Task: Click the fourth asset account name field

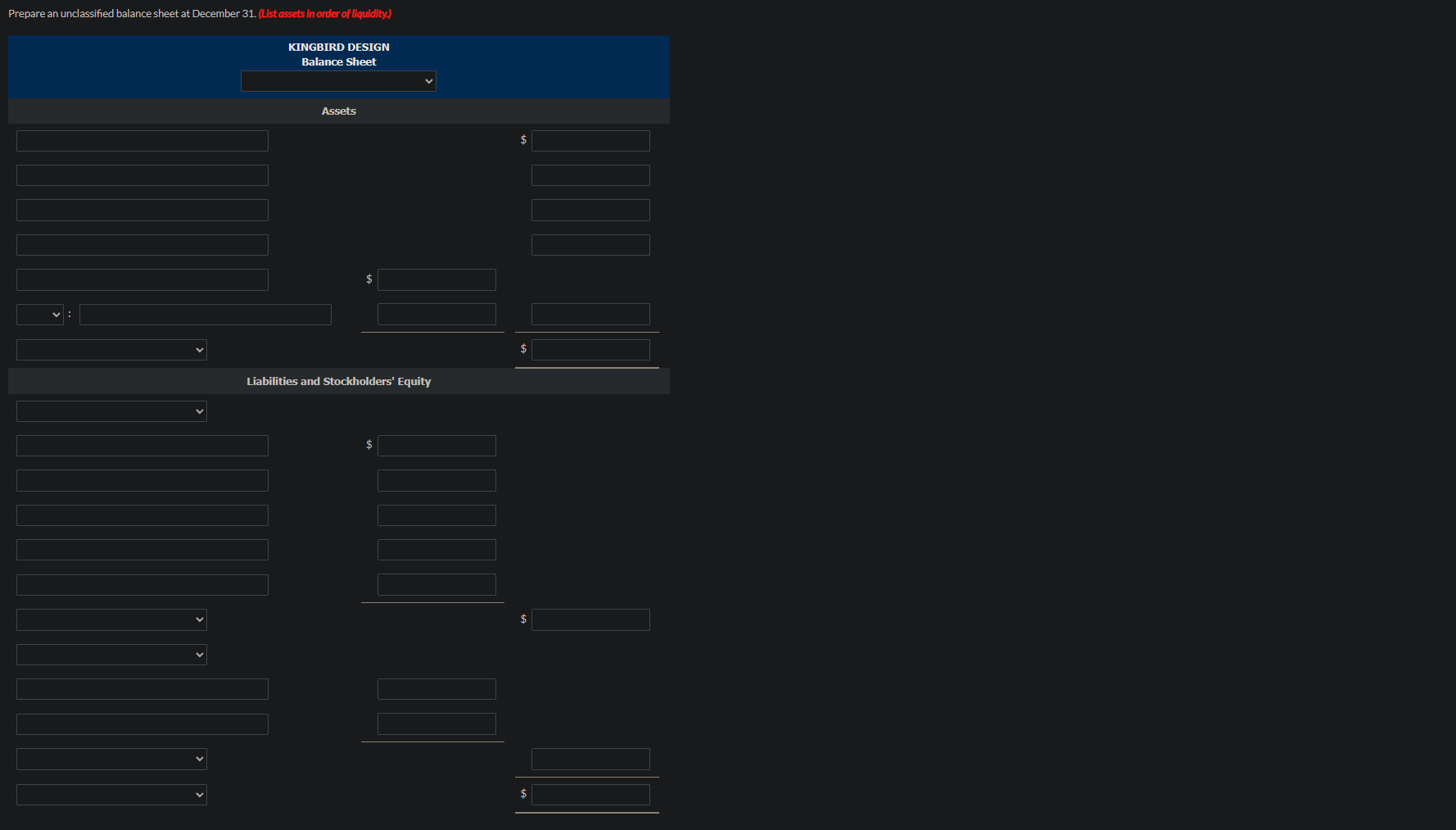Action: pyautogui.click(x=142, y=245)
